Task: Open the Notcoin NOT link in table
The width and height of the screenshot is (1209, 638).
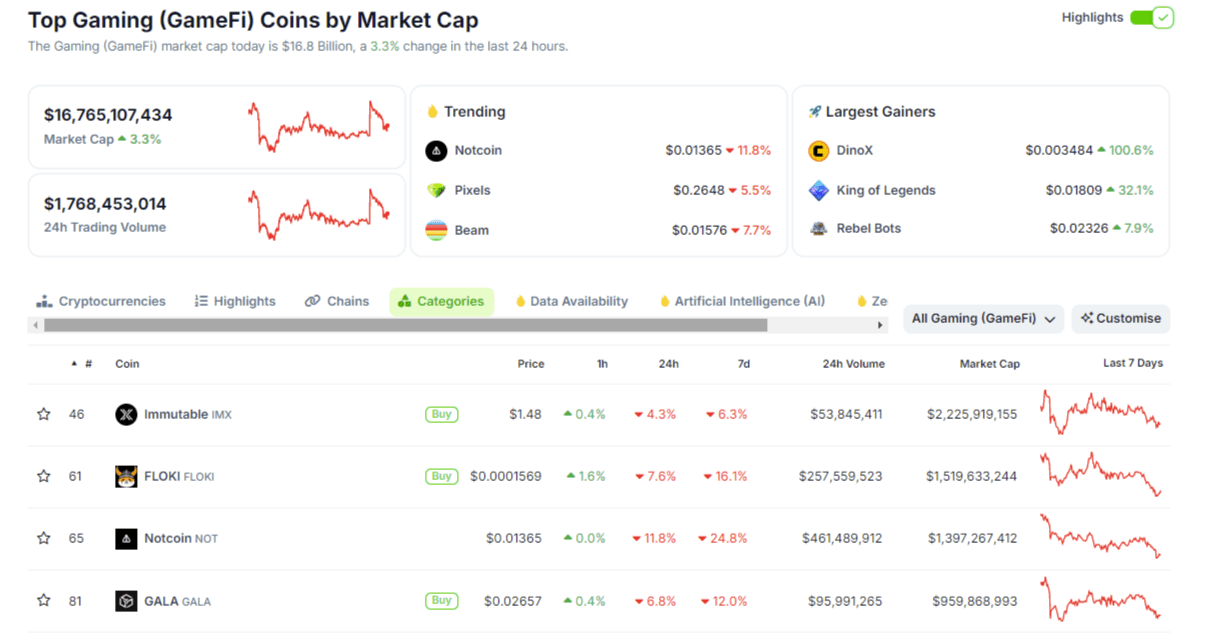Action: [x=181, y=538]
